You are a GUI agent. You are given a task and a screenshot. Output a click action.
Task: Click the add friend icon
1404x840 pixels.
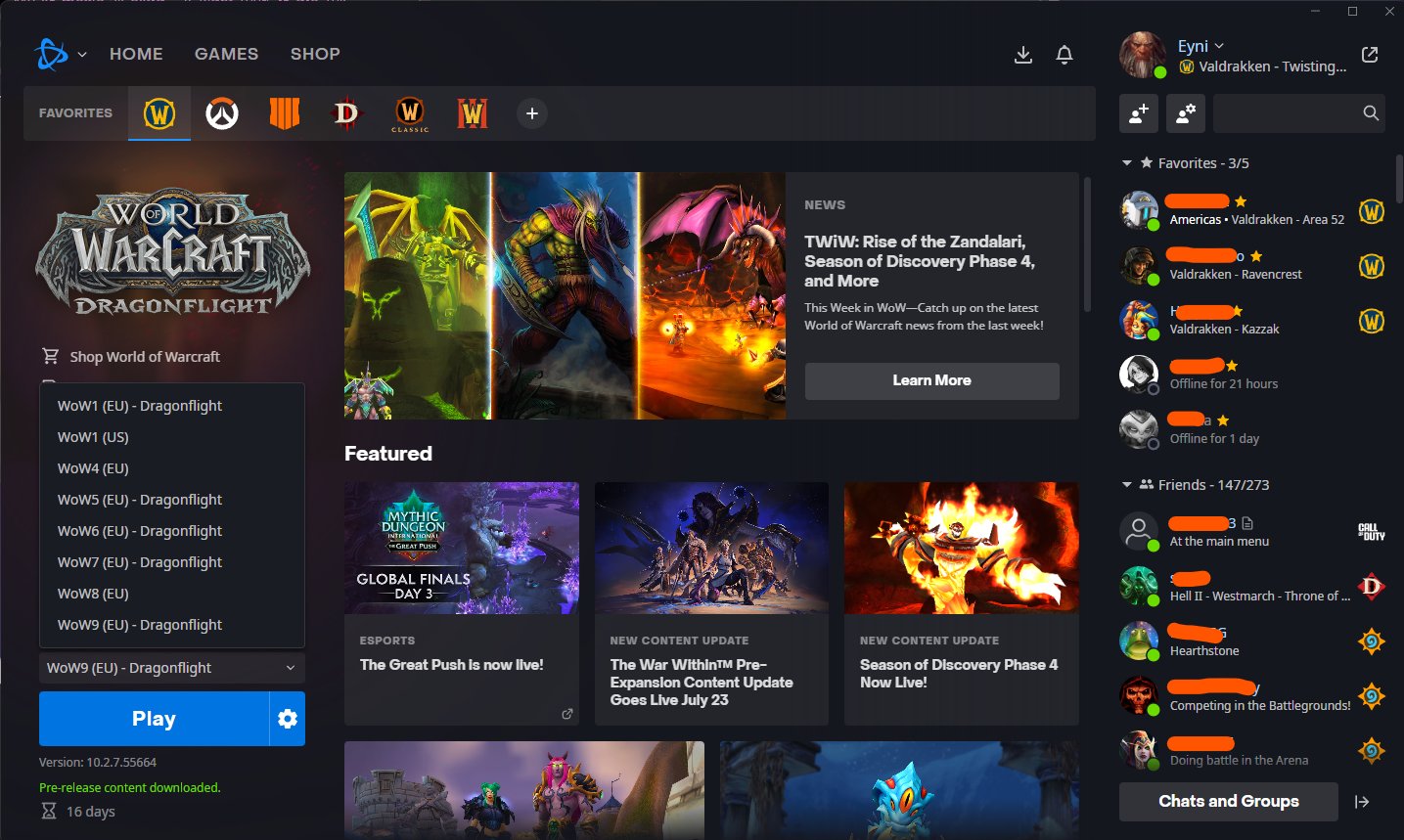pos(1138,113)
